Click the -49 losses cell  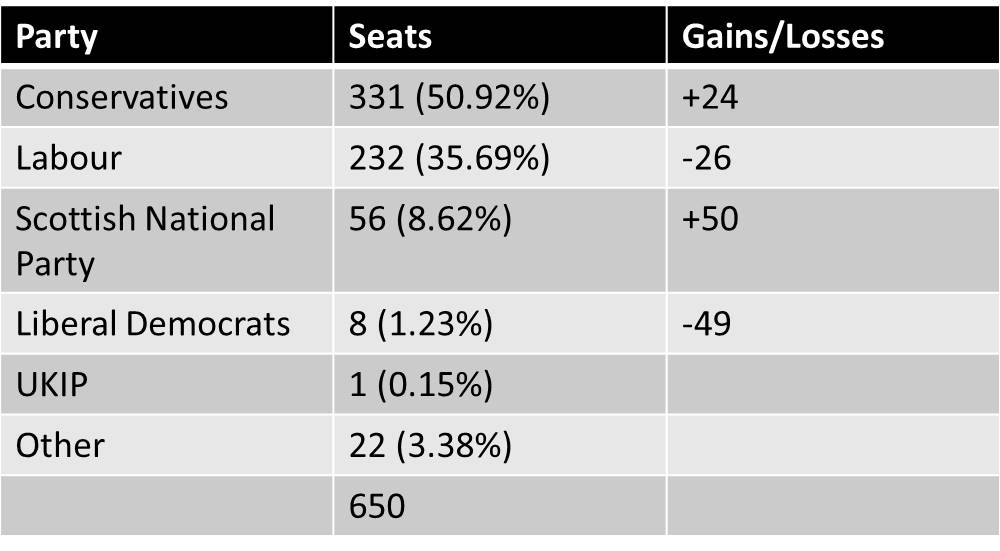(706, 324)
